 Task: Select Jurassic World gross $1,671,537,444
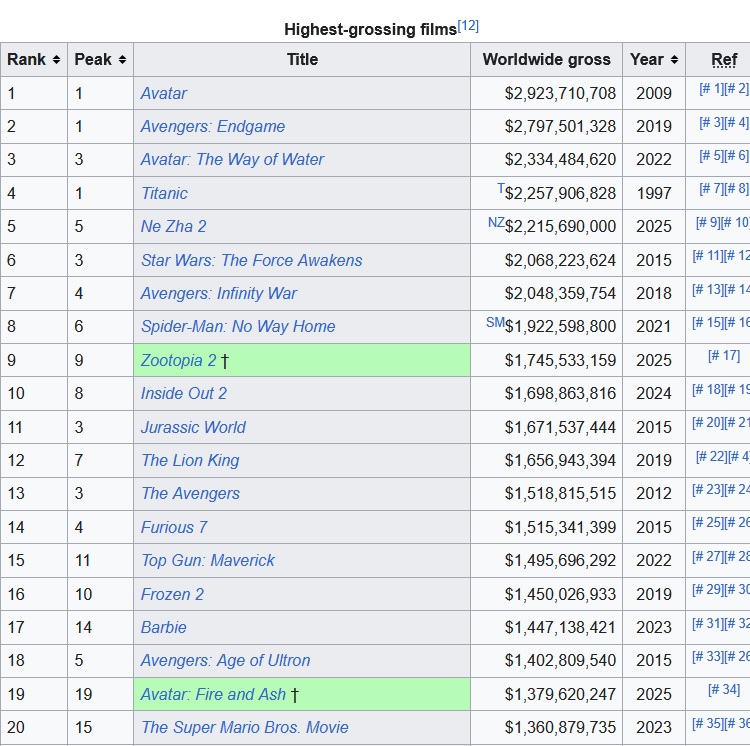coord(560,427)
